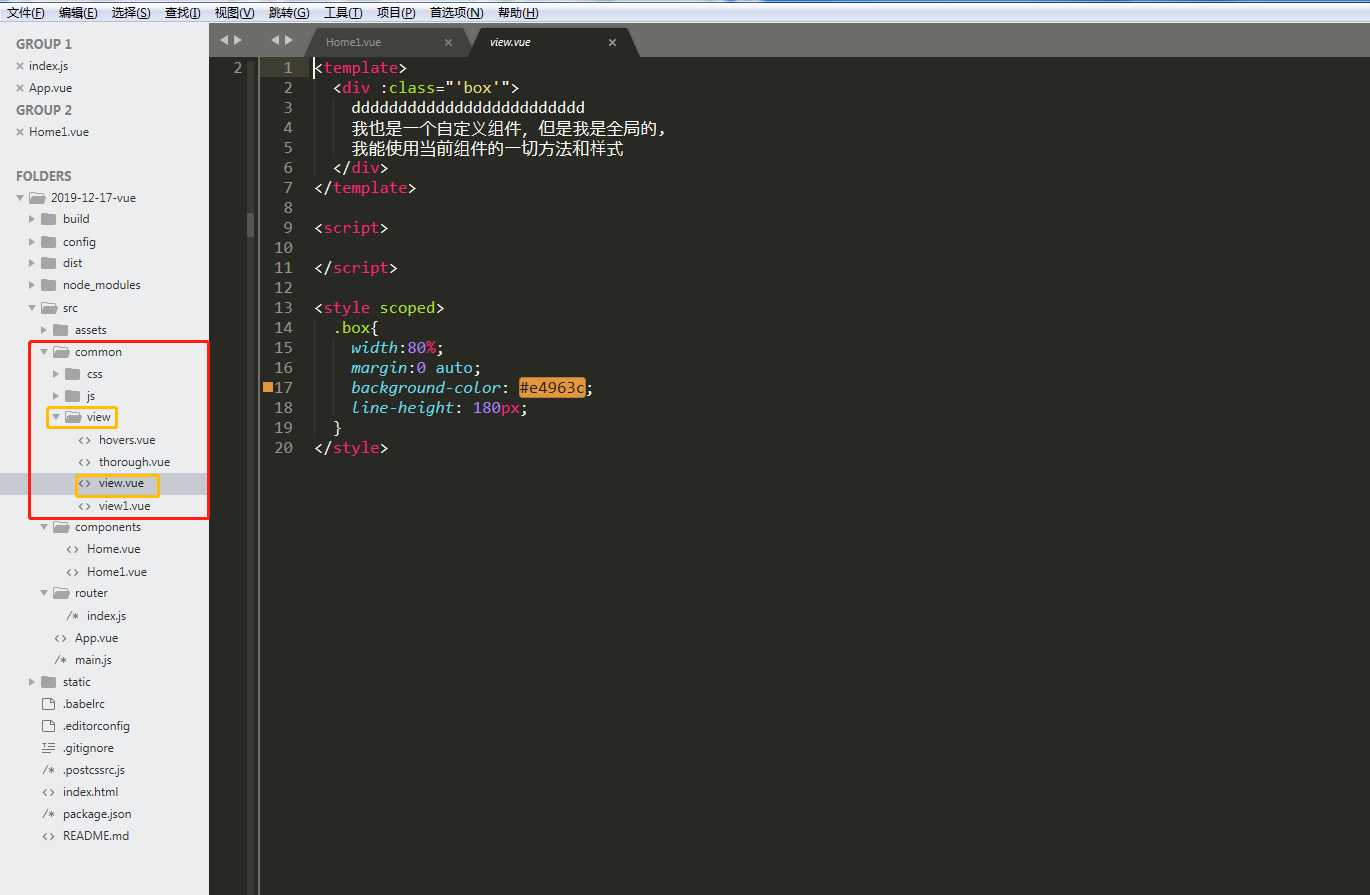Collapse the view folder arrow
The height and width of the screenshot is (895, 1370).
point(56,417)
